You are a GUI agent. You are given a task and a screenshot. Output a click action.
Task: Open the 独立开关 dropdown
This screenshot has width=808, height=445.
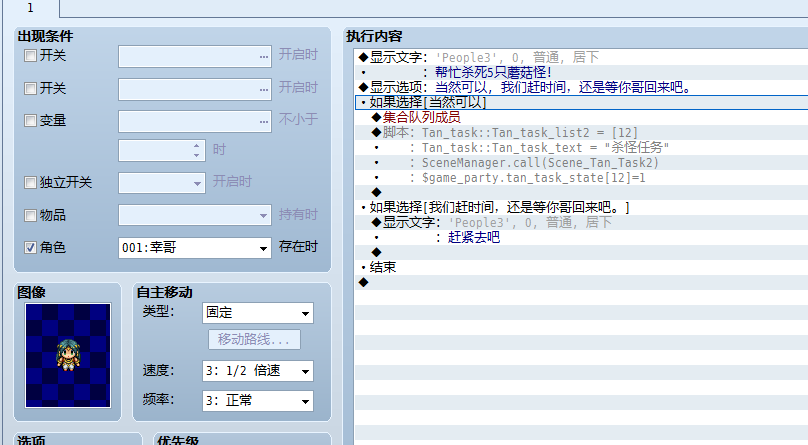coord(162,183)
